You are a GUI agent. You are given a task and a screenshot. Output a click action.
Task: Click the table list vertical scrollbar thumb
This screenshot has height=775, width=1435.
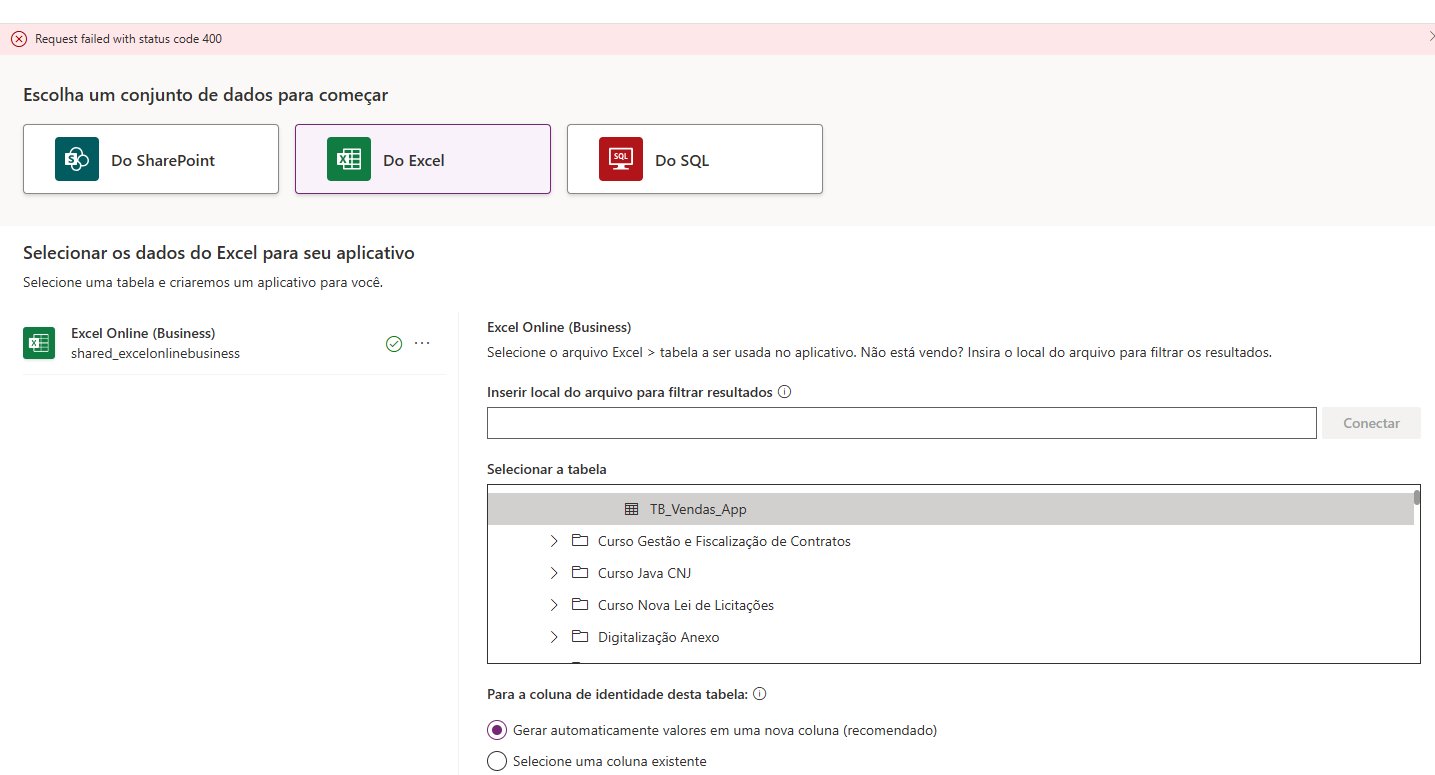click(x=1417, y=497)
